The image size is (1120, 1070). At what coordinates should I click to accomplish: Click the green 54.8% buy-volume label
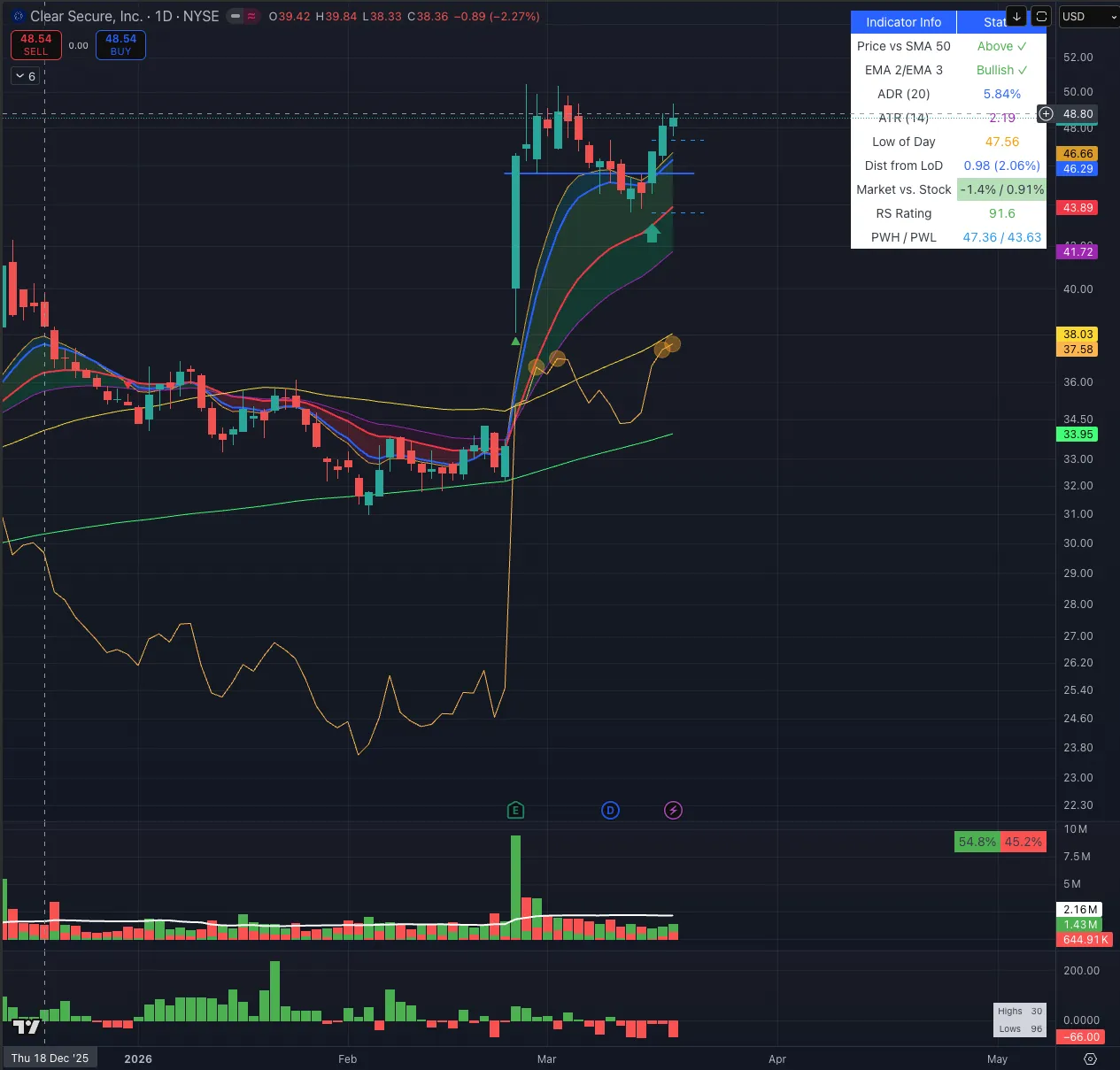pyautogui.click(x=977, y=842)
